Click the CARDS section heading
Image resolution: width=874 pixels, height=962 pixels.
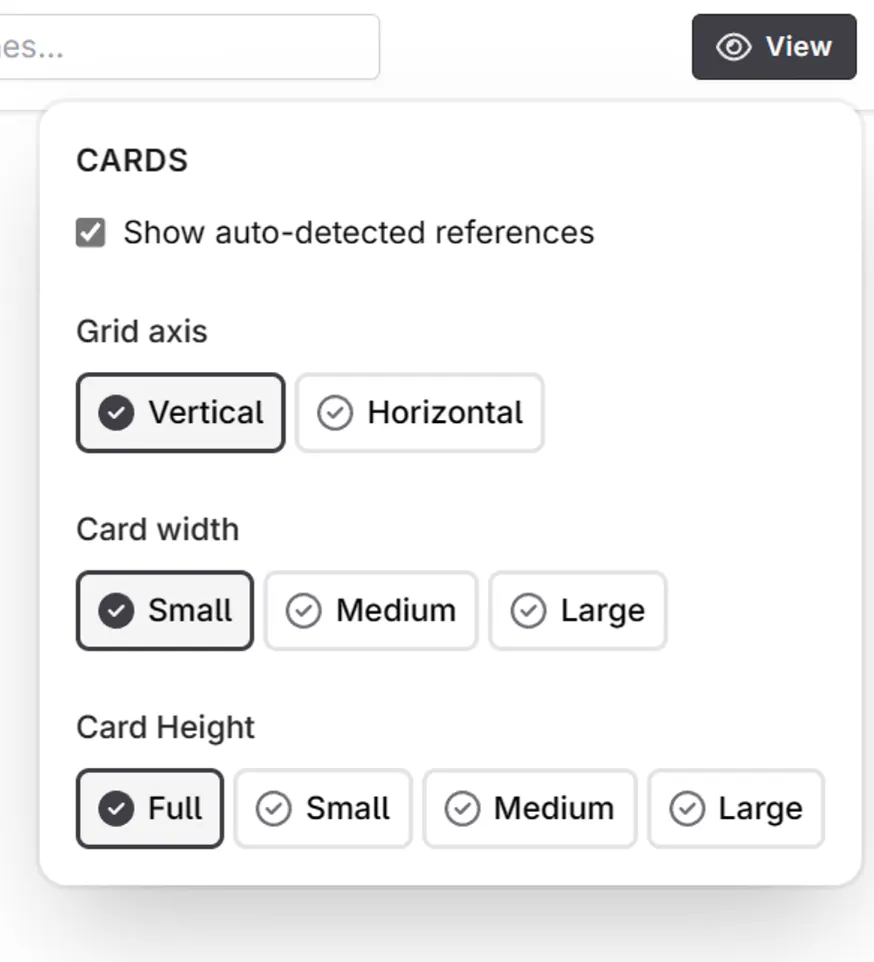tap(131, 160)
